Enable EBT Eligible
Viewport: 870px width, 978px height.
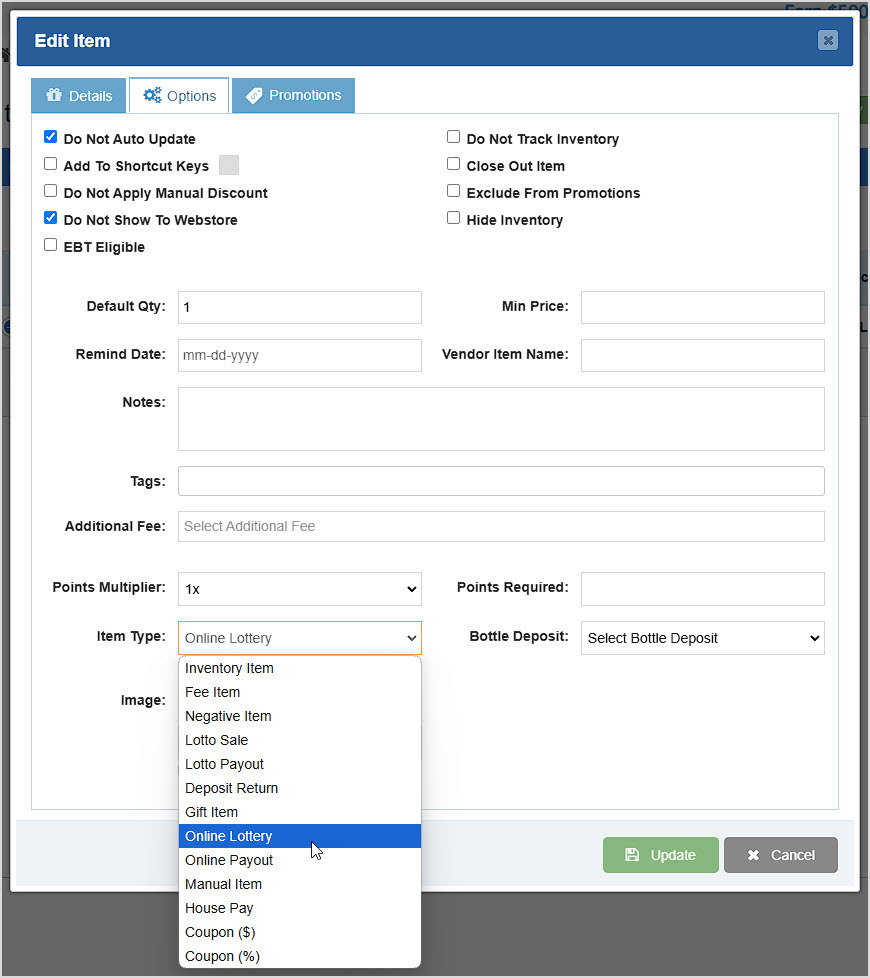[x=50, y=245]
